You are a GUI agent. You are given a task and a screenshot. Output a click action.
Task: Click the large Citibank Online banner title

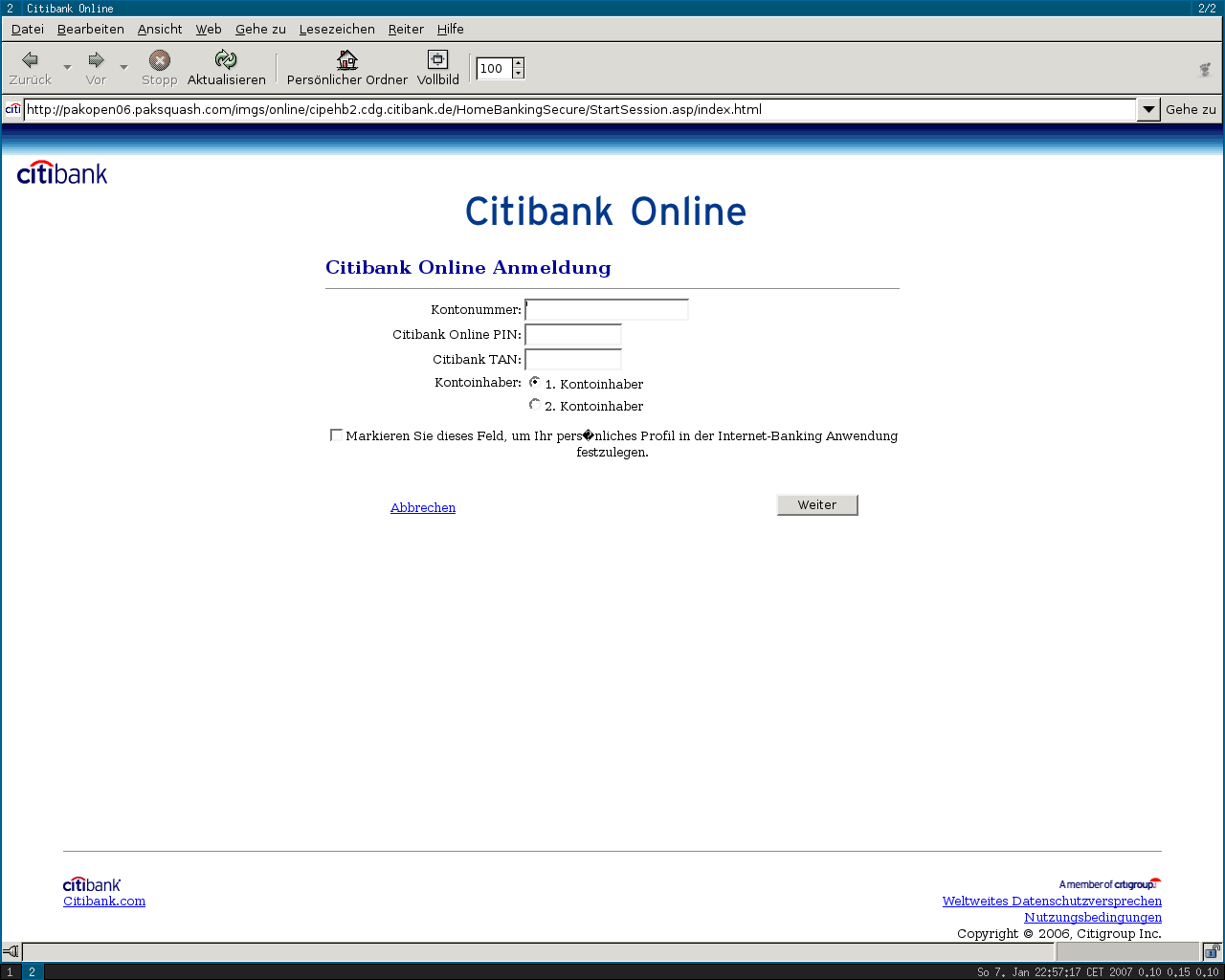pyautogui.click(x=606, y=212)
